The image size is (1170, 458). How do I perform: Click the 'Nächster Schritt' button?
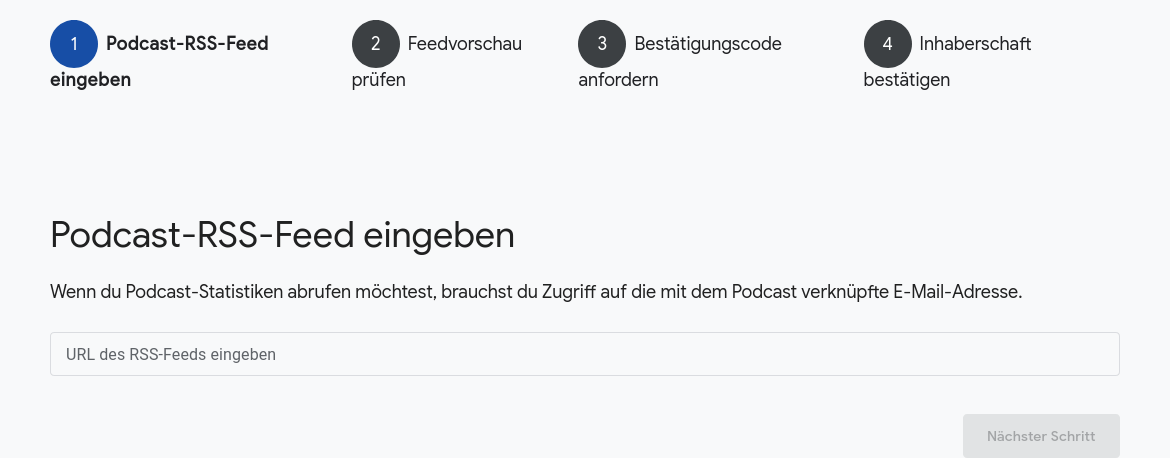pos(1041,436)
